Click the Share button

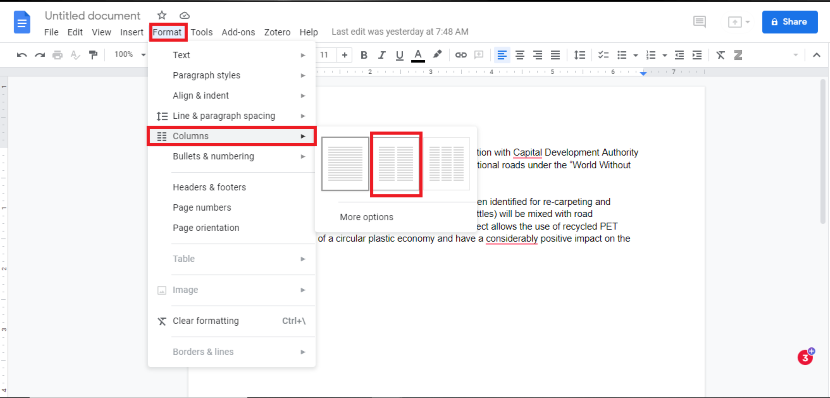pyautogui.click(x=790, y=22)
